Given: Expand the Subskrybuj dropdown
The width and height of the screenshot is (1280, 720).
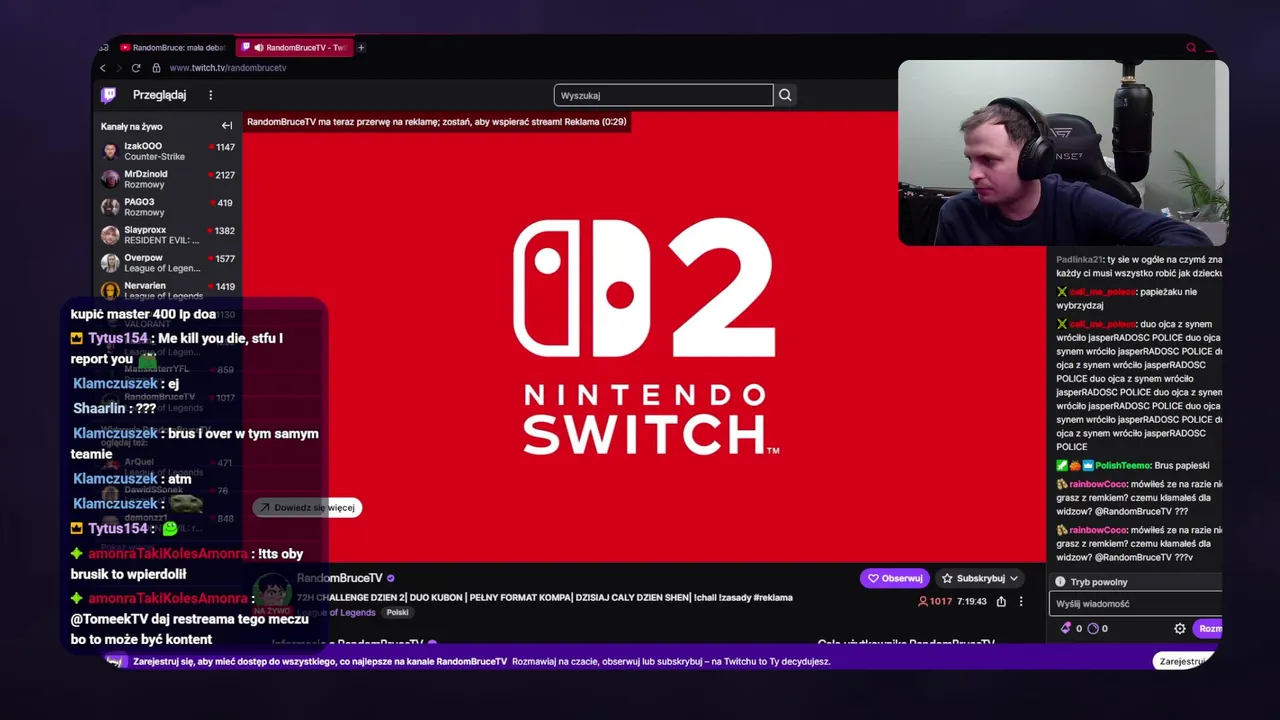Looking at the screenshot, I should click(1013, 578).
